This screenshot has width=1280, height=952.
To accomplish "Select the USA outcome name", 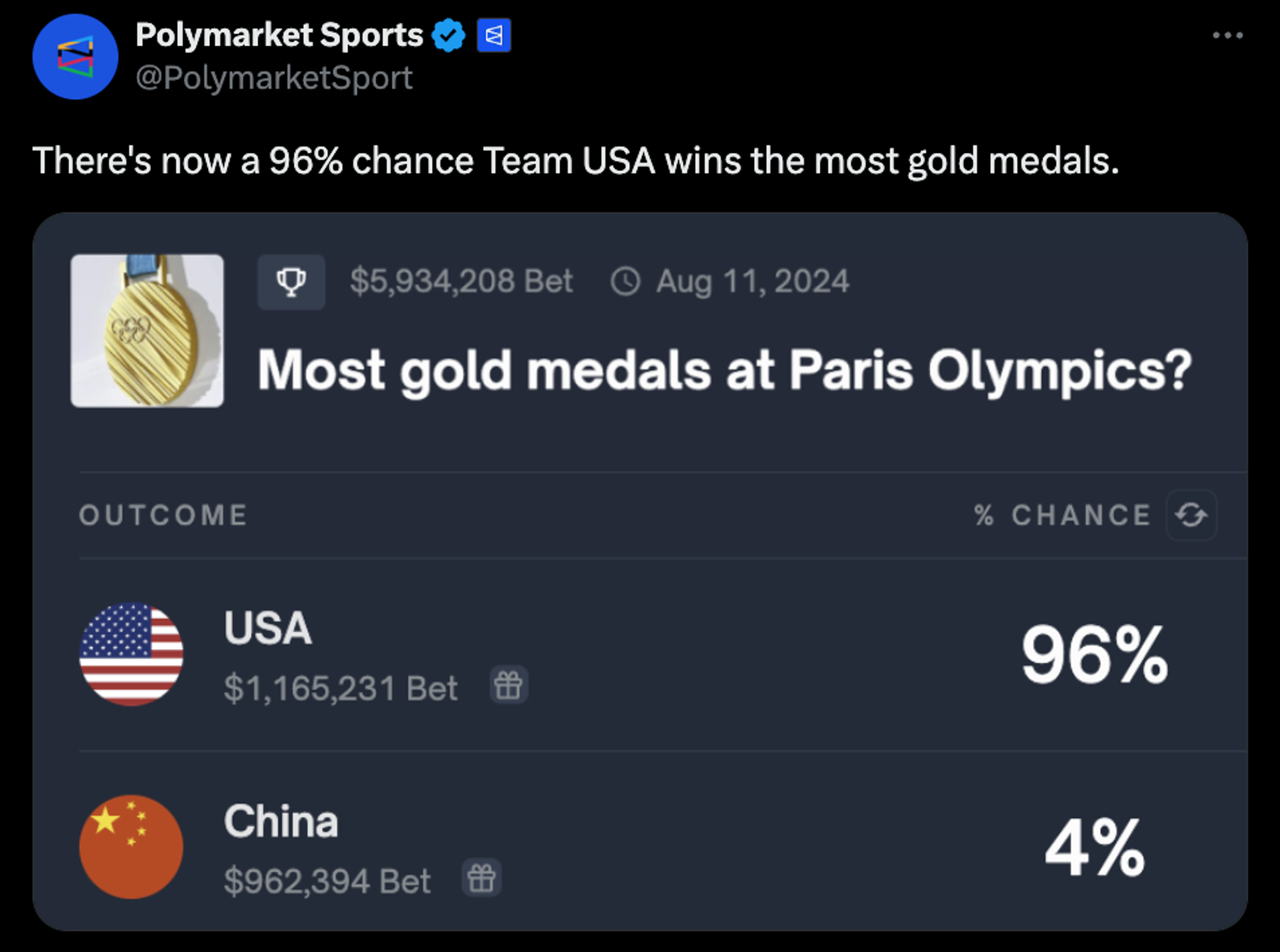I will pos(268,628).
